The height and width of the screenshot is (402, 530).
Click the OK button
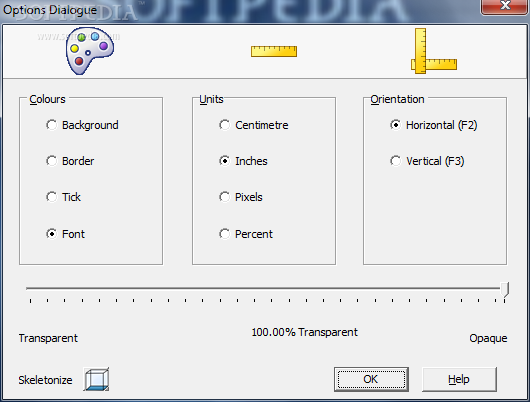click(371, 379)
